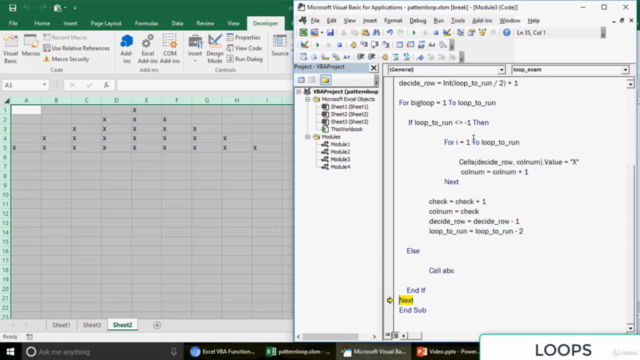
Task: Open Locals Window icon in Debug toolbar
Action: click(400, 45)
